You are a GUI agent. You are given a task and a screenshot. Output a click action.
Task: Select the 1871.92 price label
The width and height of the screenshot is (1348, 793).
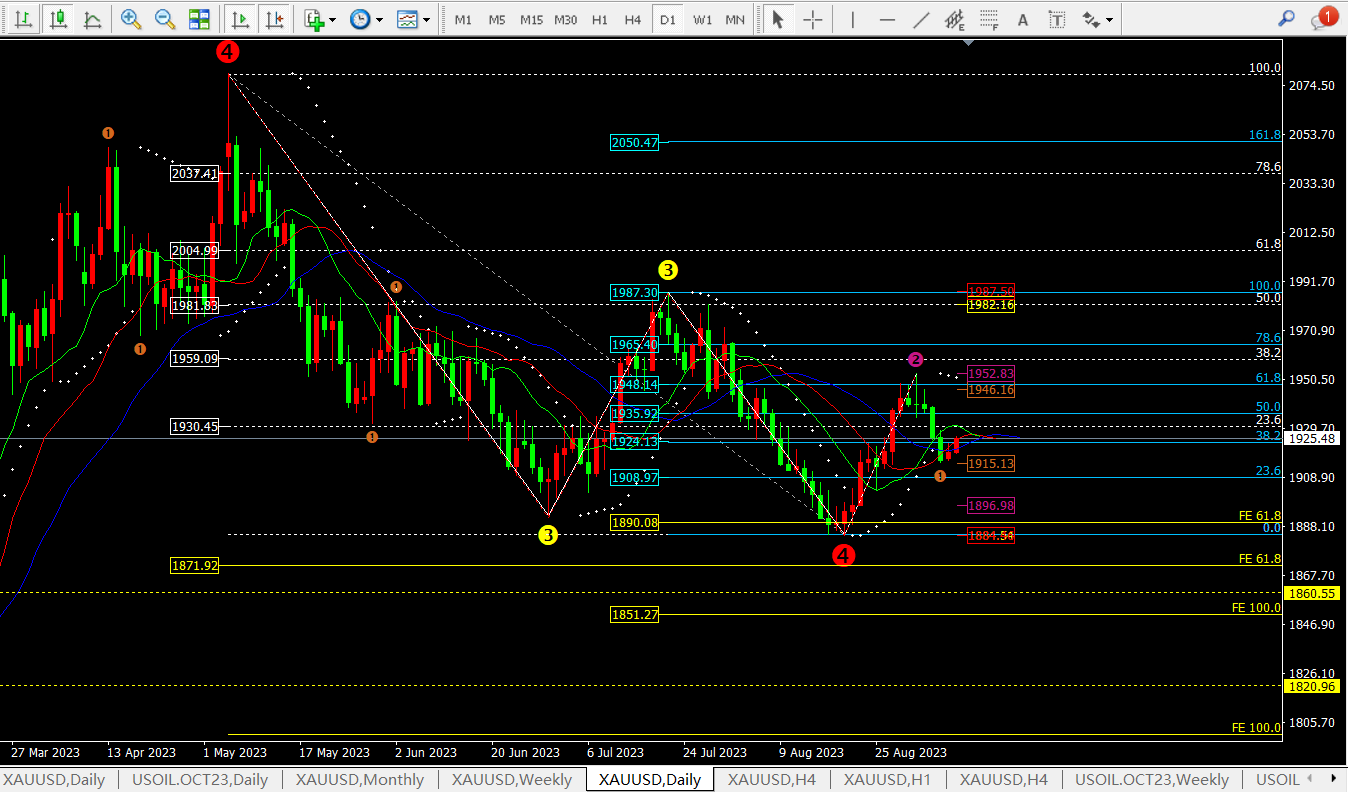point(195,566)
